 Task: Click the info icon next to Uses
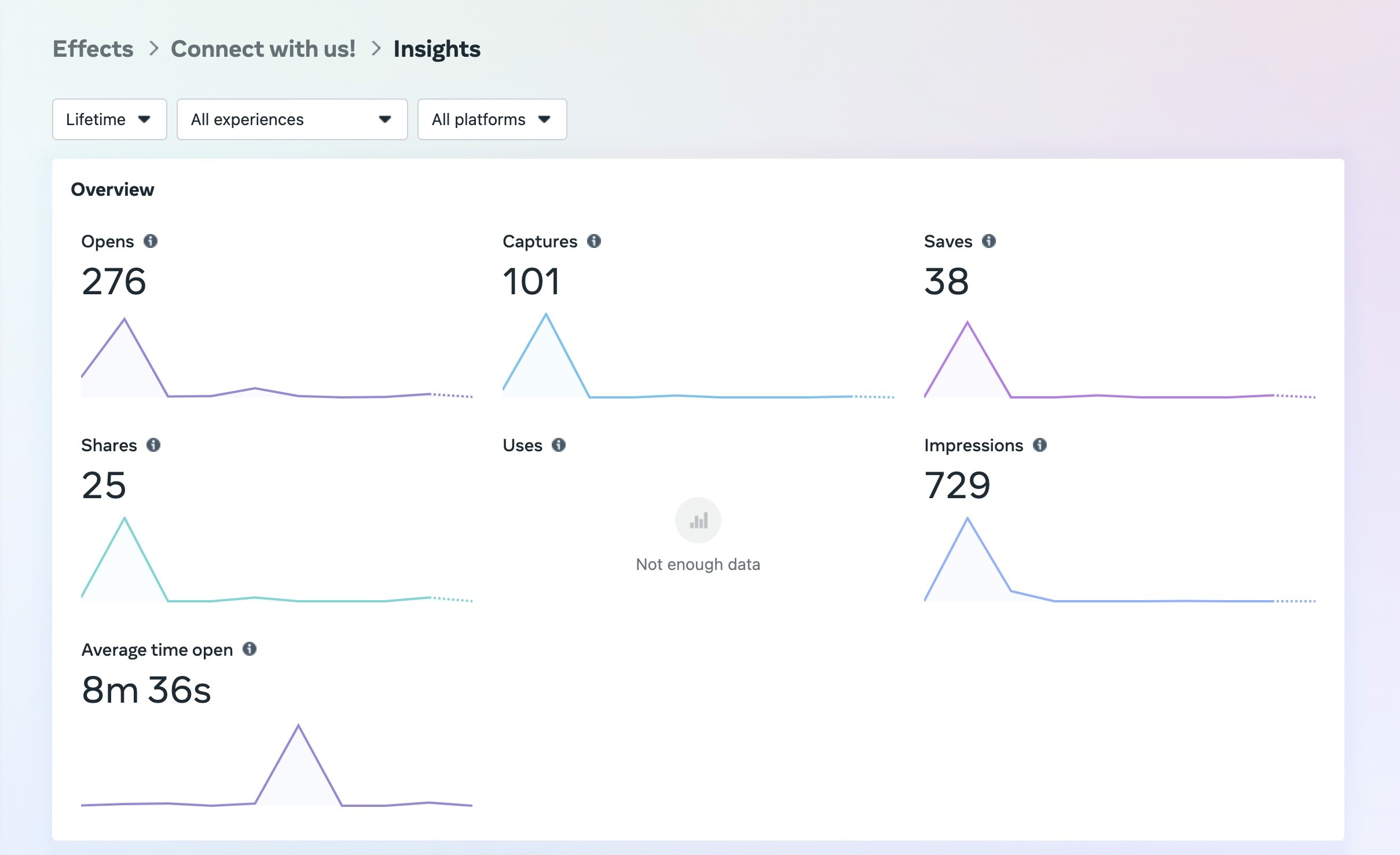click(559, 445)
